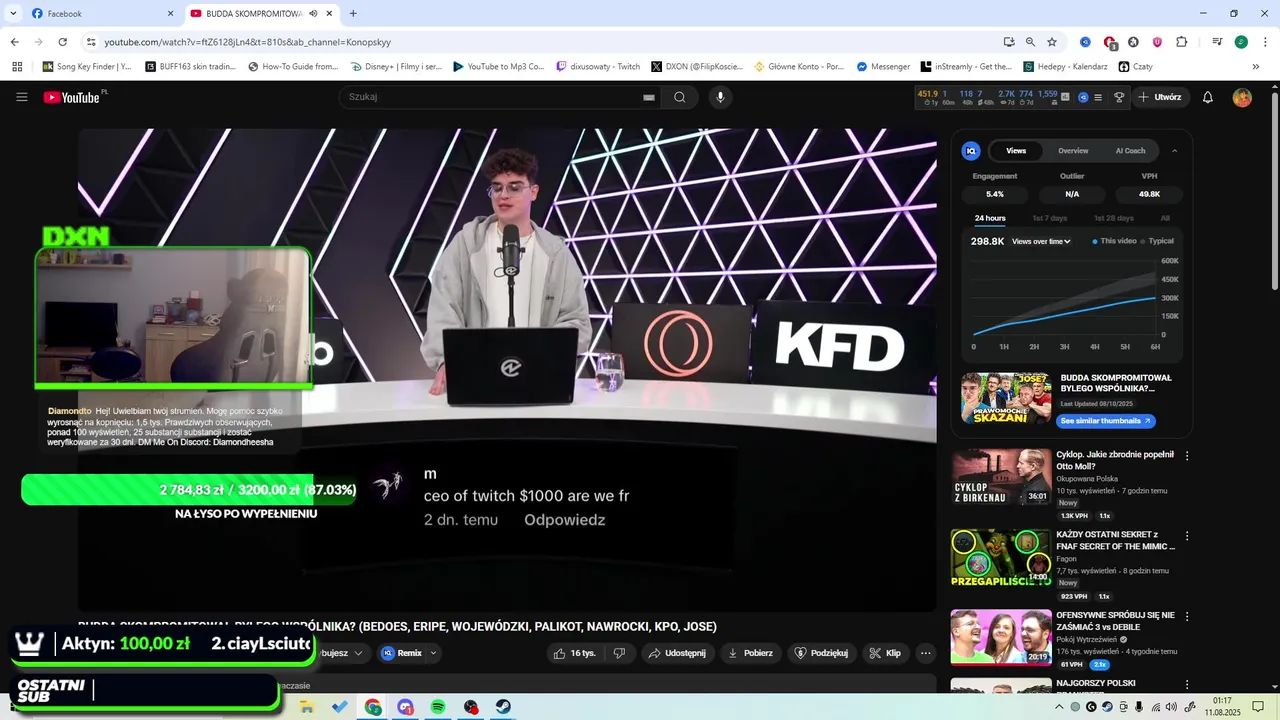1280x720 pixels.
Task: Open the three-dot more actions menu below the video
Action: point(925,653)
